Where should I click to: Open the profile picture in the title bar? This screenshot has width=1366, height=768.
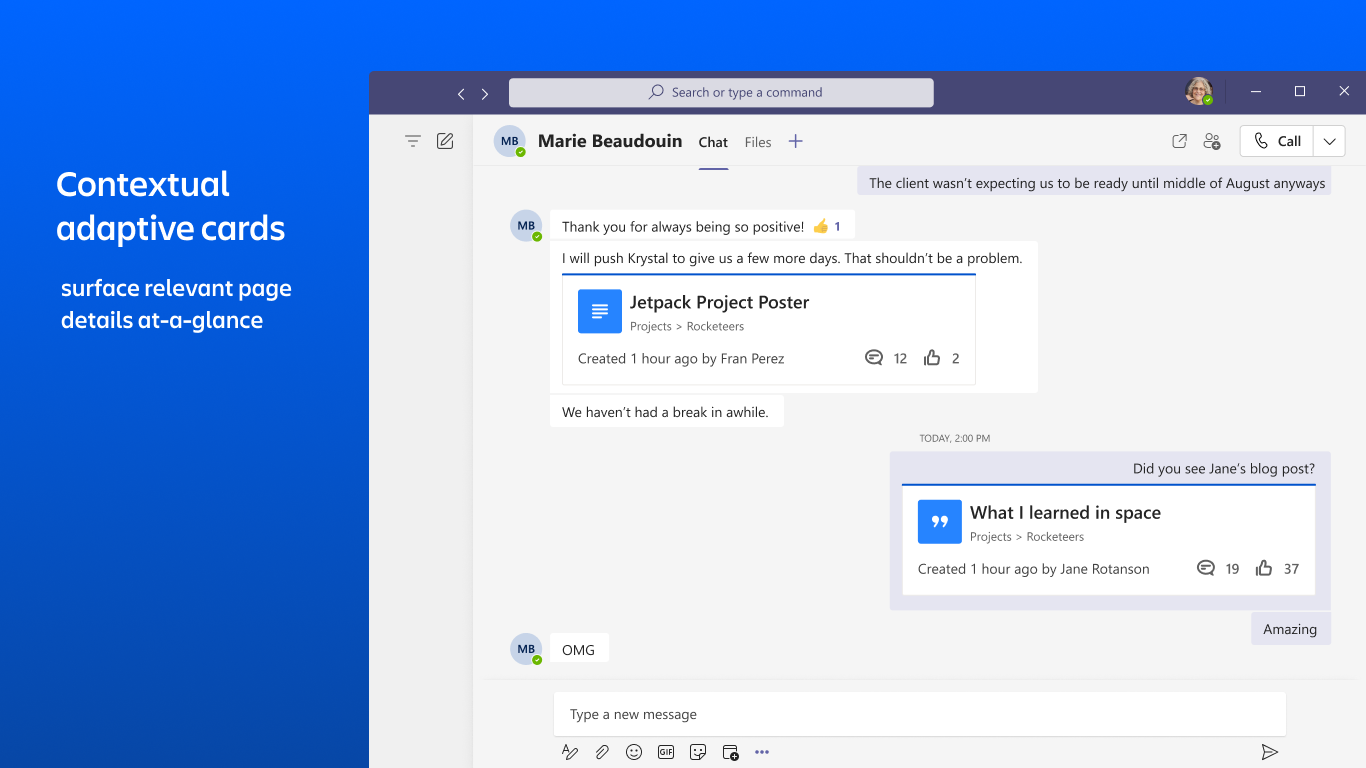[1199, 92]
